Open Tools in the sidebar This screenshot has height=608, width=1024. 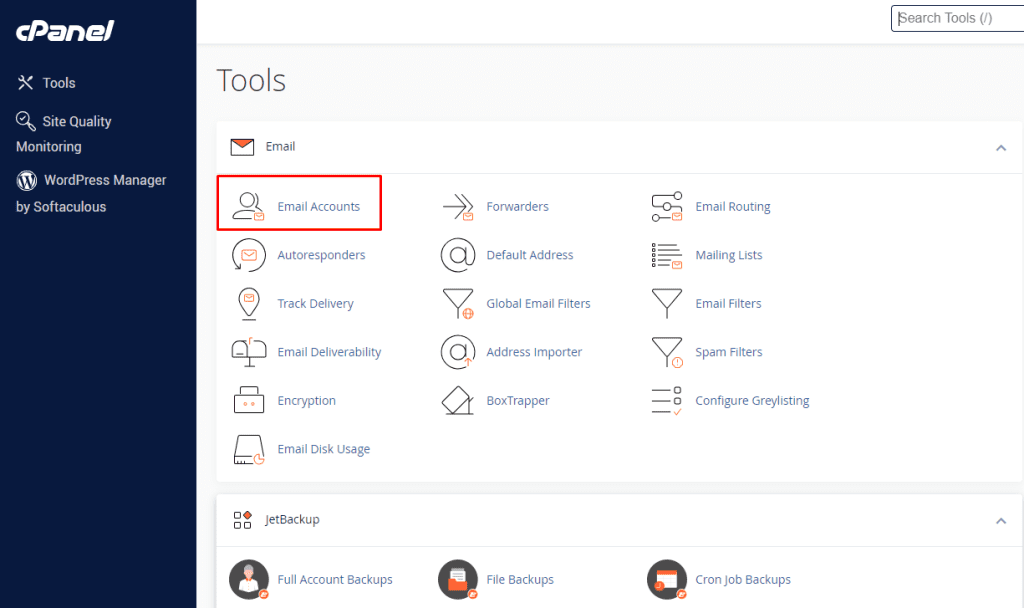tap(58, 83)
